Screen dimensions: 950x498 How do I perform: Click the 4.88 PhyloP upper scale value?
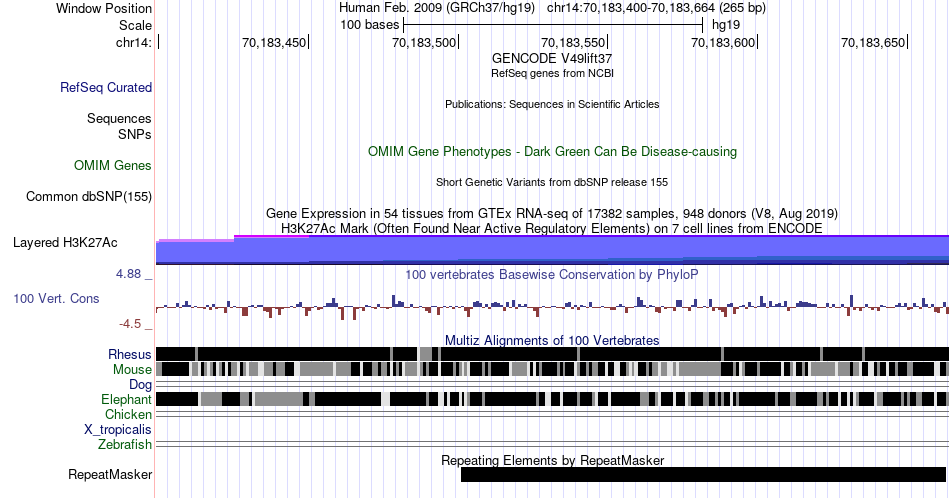click(x=128, y=274)
